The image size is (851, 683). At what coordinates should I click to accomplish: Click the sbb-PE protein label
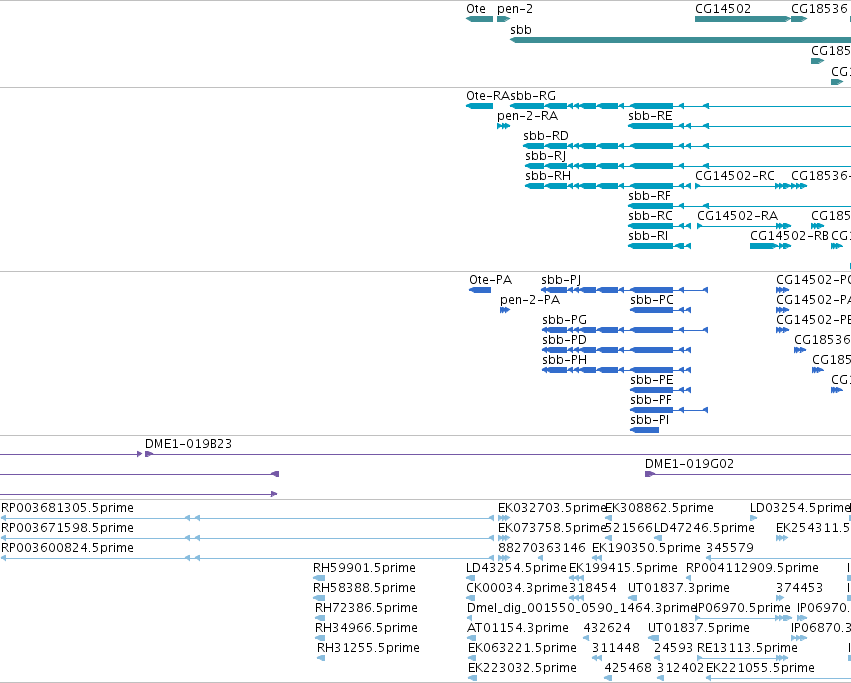point(652,381)
